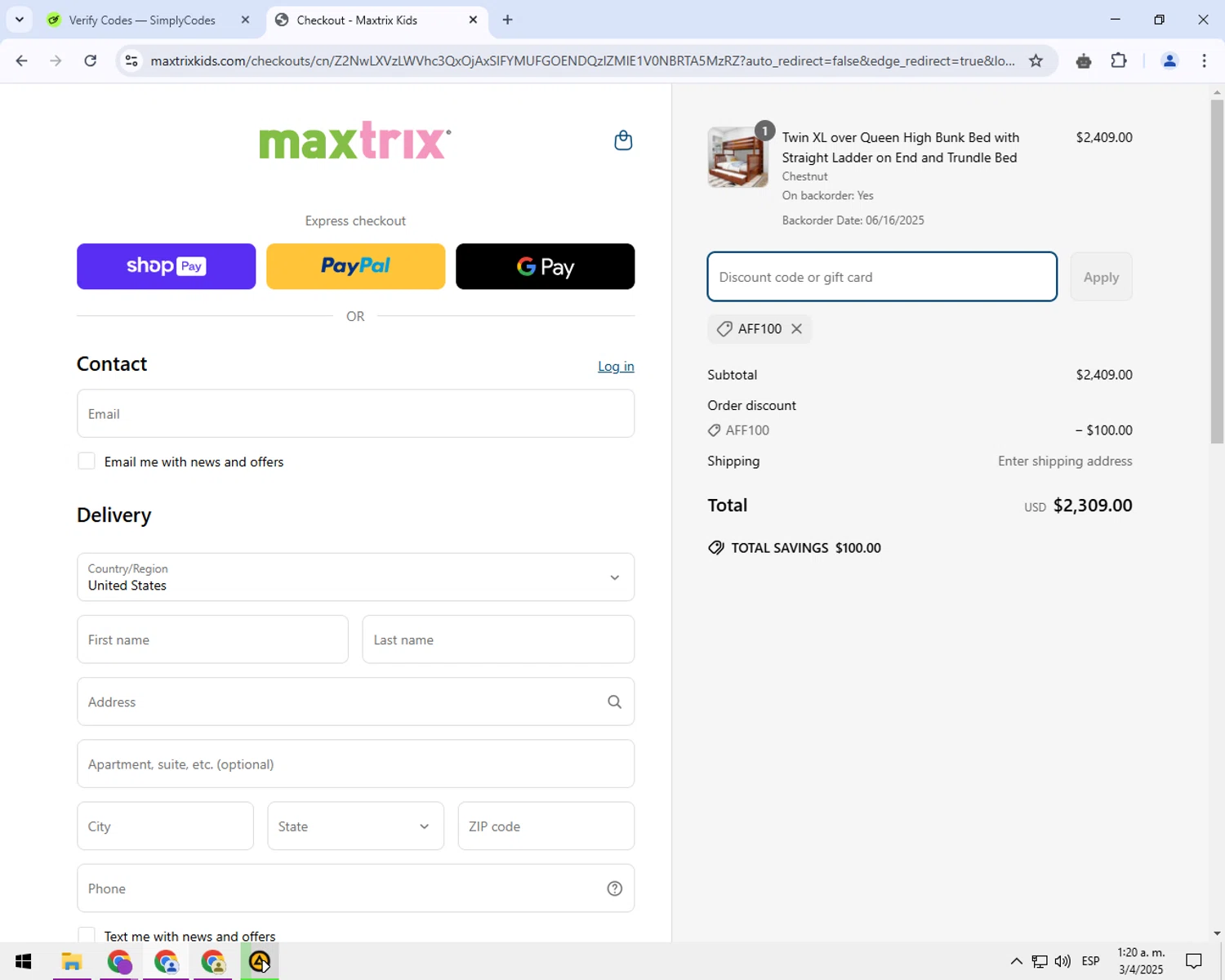Go back to the previous page
This screenshot has height=980, width=1225.
tap(22, 60)
